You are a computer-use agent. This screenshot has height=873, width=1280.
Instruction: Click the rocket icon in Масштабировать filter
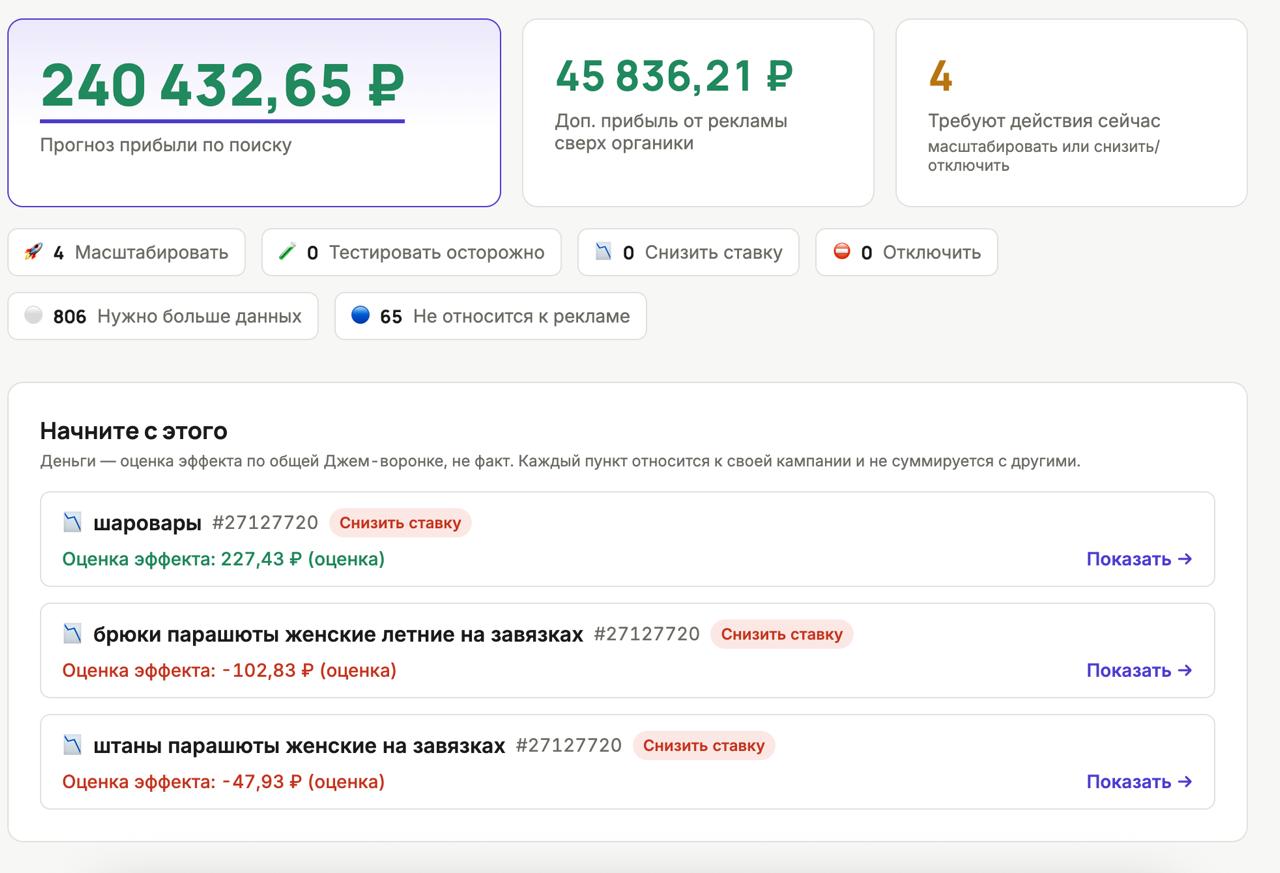click(x=33, y=252)
